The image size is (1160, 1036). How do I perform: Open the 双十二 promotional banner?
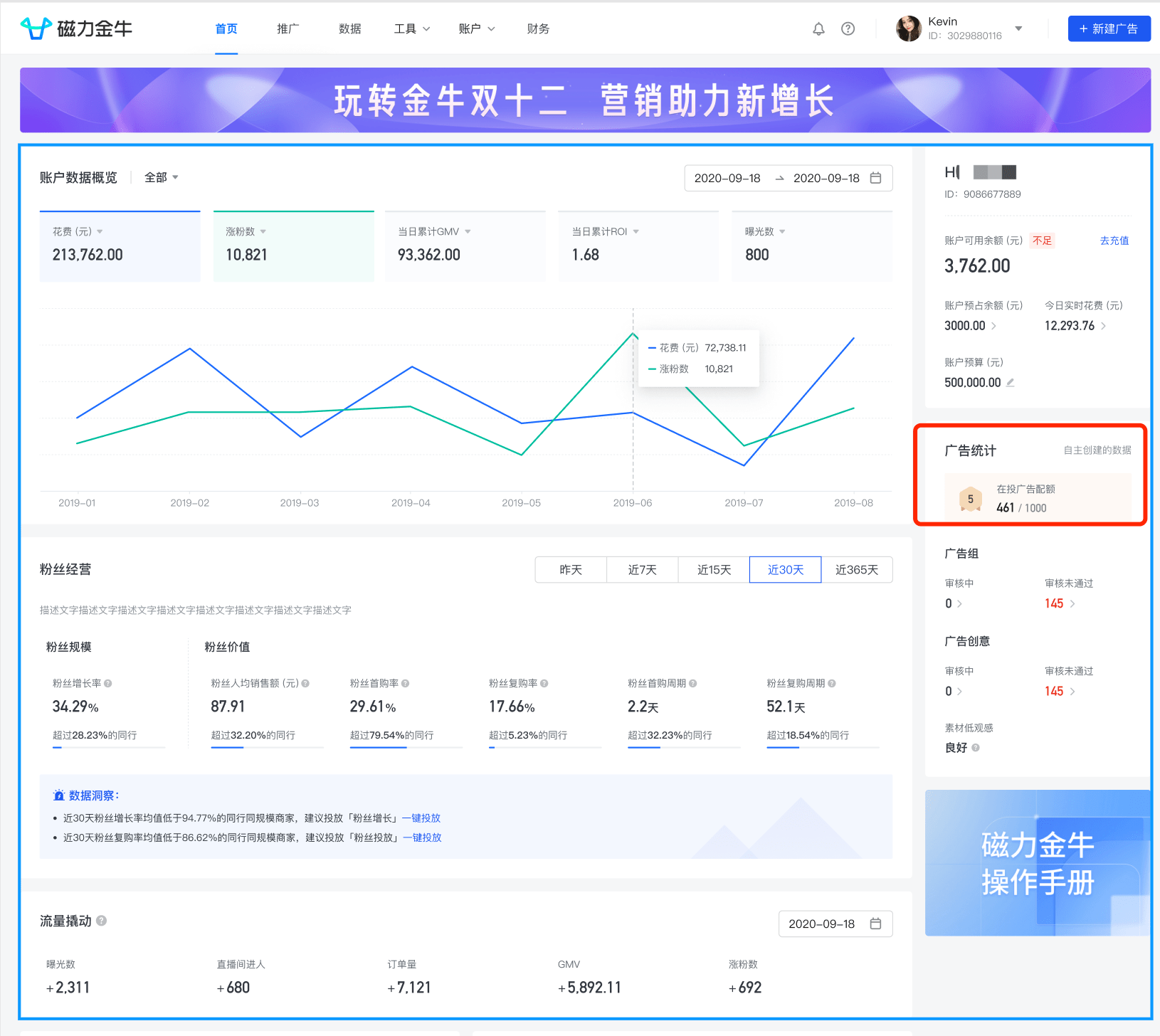[585, 100]
